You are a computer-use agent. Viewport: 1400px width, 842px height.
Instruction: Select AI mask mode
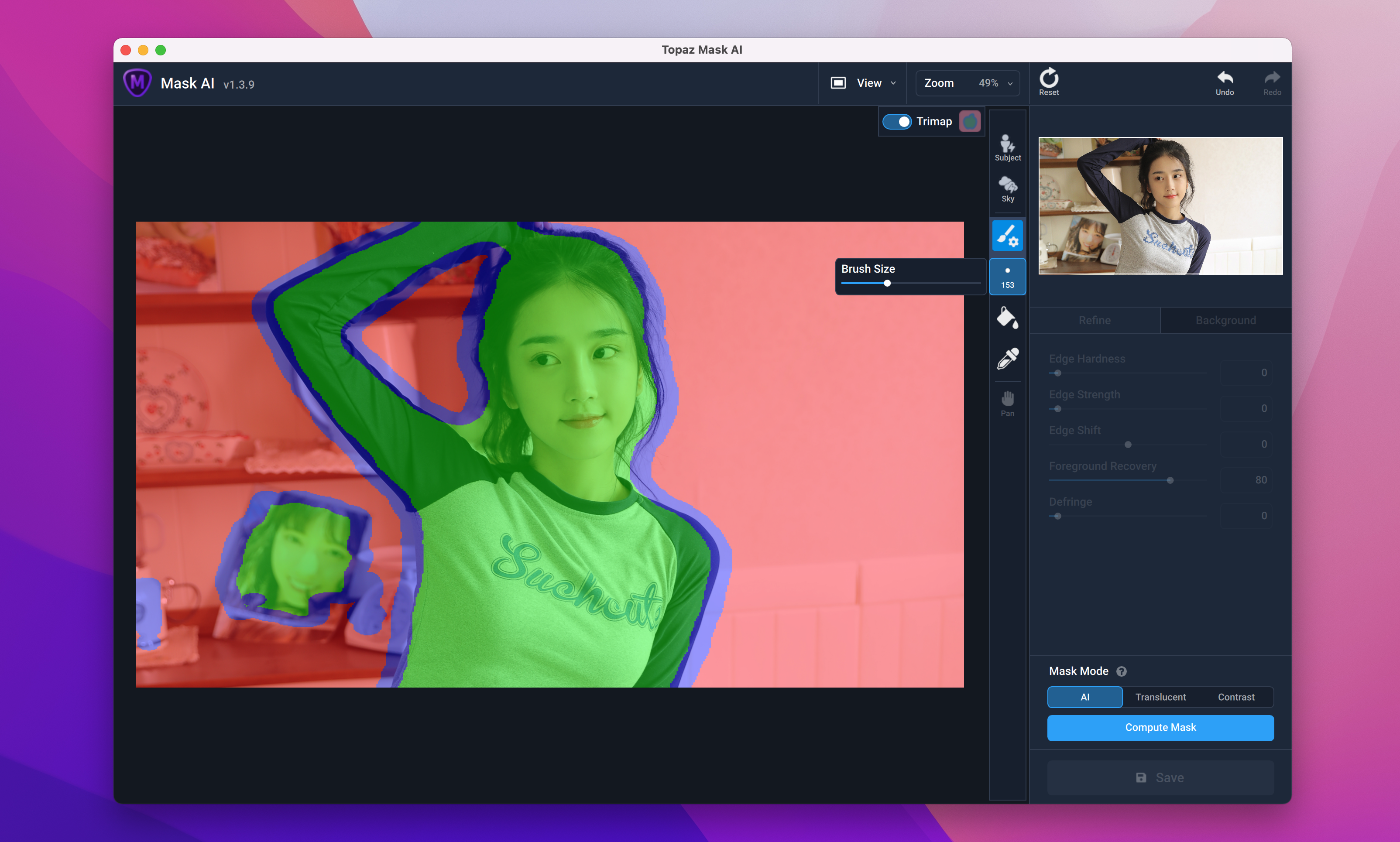pos(1084,697)
